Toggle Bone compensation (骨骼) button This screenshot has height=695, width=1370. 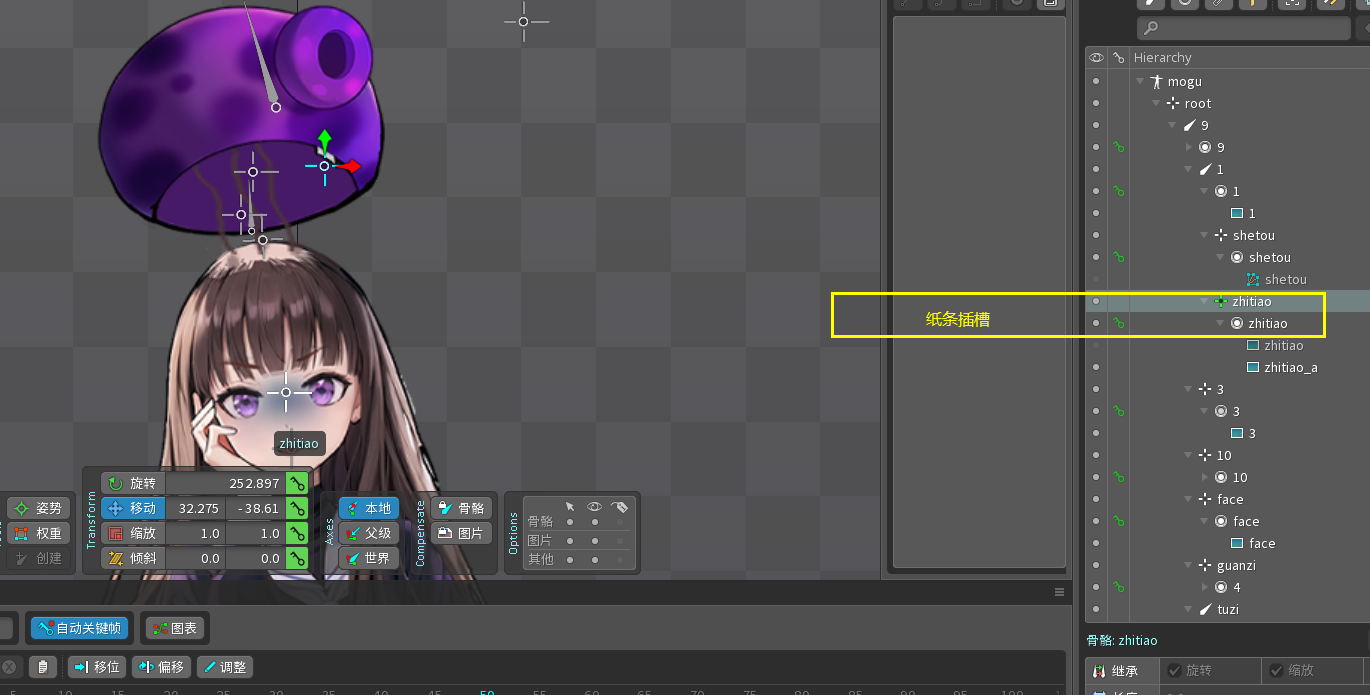pos(461,508)
